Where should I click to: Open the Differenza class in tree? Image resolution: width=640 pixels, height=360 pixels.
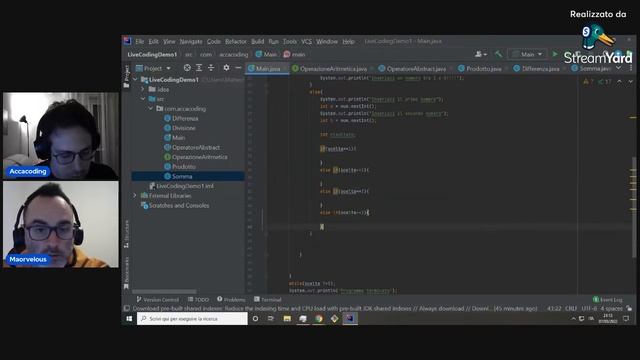[181, 118]
